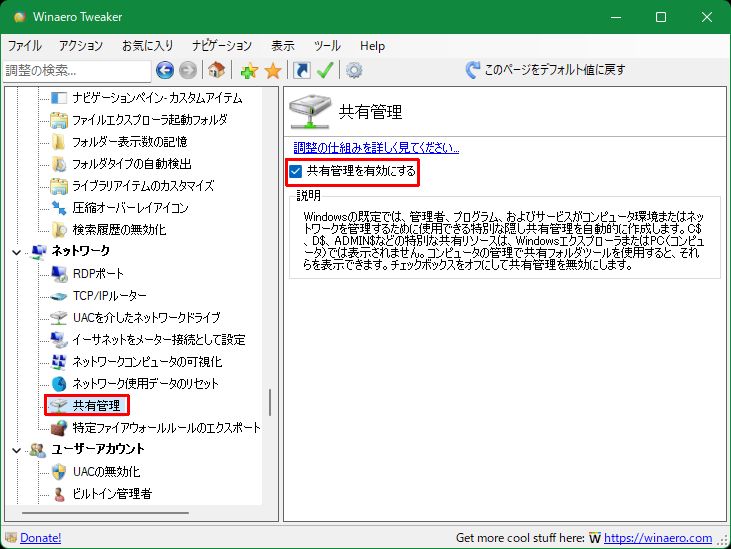Image resolution: width=731 pixels, height=549 pixels.
Task: Select RDPポート row text
Action: tap(98, 274)
